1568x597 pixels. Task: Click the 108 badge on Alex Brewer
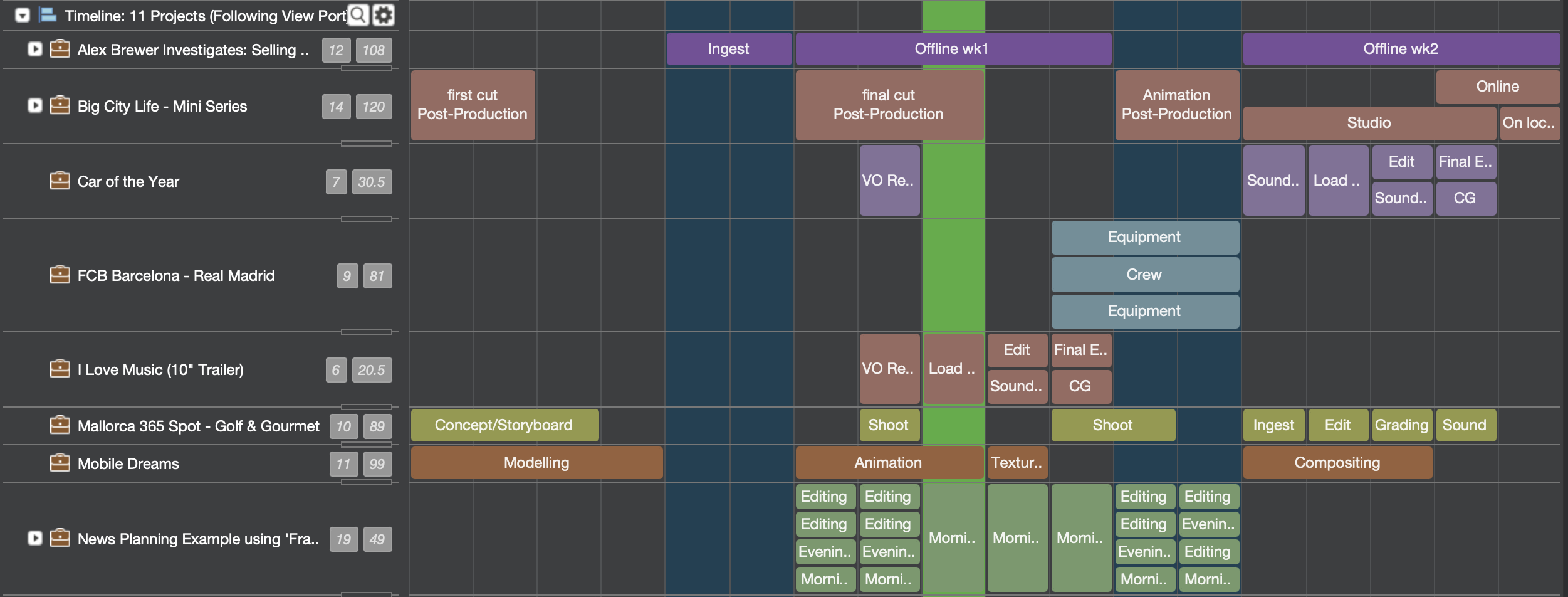coord(374,50)
